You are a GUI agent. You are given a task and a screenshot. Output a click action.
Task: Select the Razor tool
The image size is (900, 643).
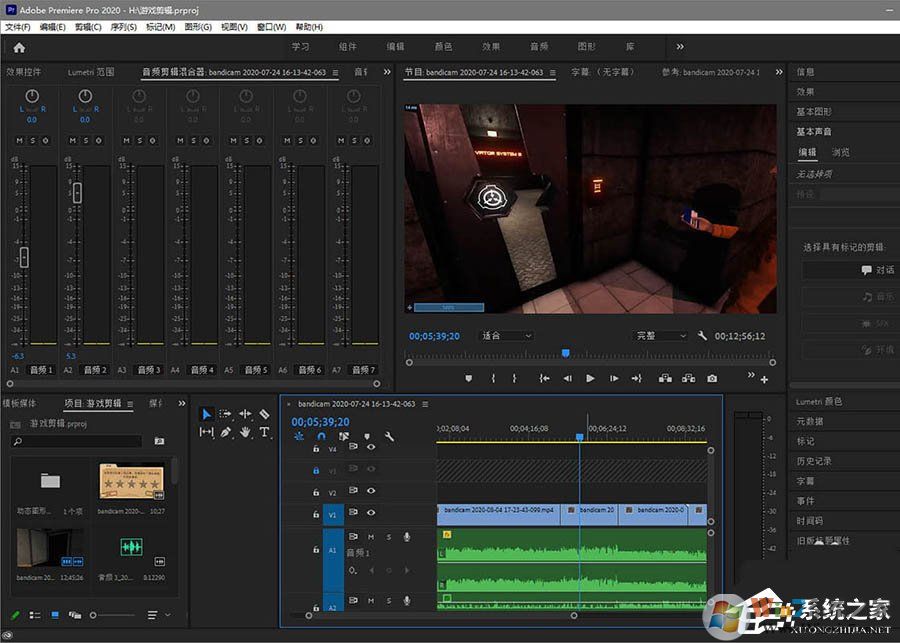264,414
